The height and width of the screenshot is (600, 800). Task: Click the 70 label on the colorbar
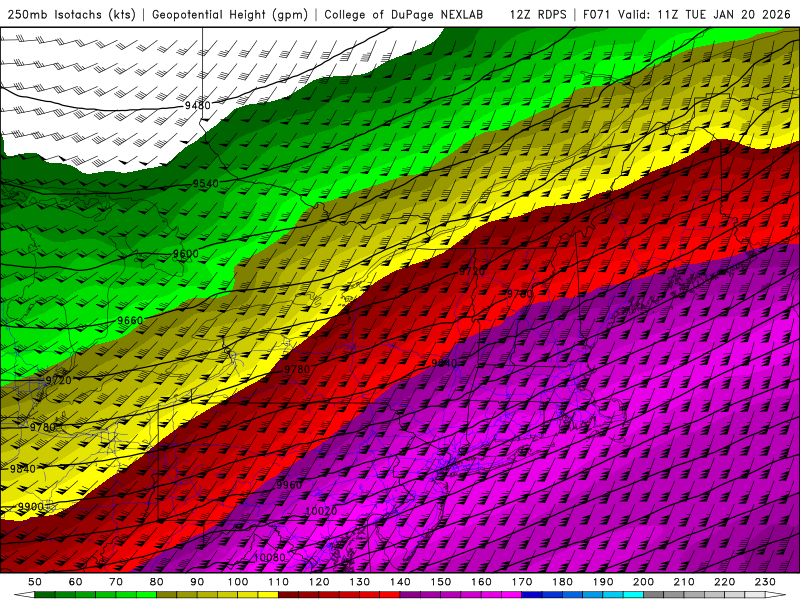(x=116, y=582)
